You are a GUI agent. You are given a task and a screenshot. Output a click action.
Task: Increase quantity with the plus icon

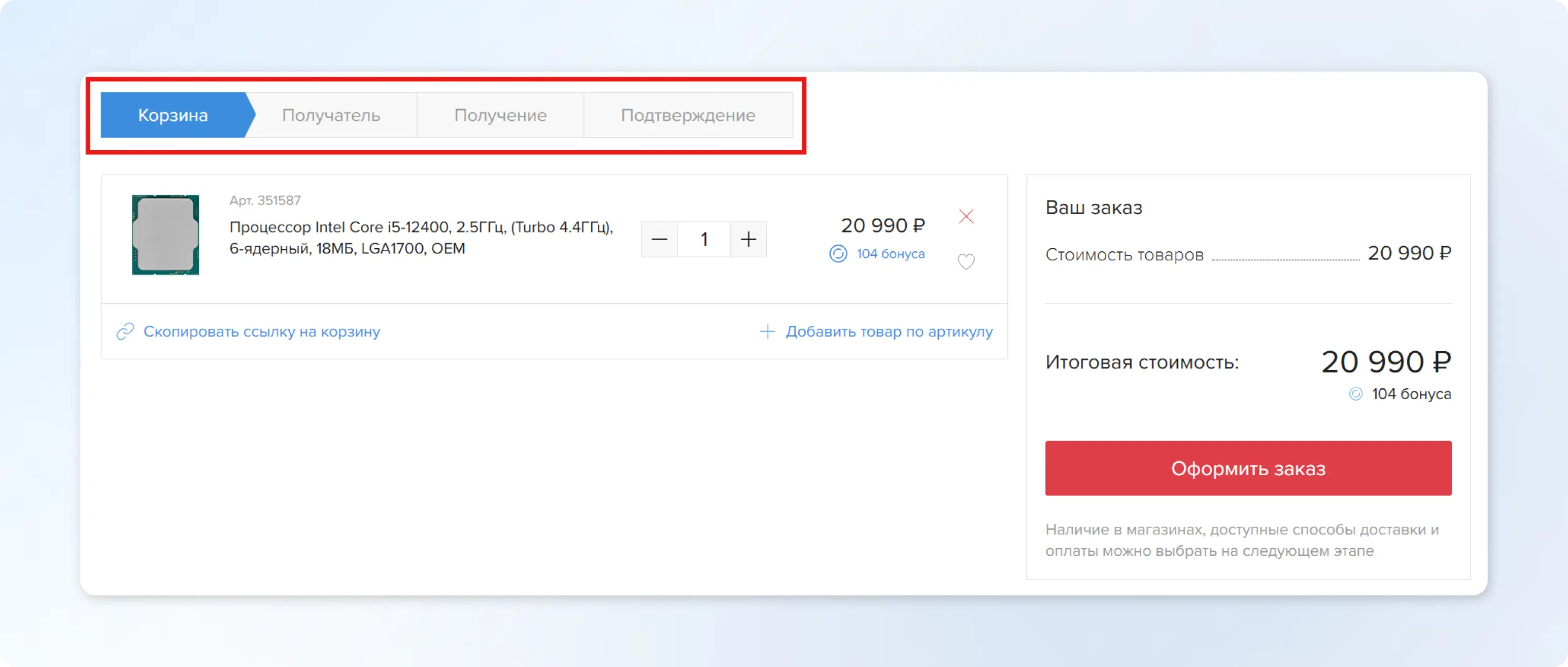tap(748, 239)
